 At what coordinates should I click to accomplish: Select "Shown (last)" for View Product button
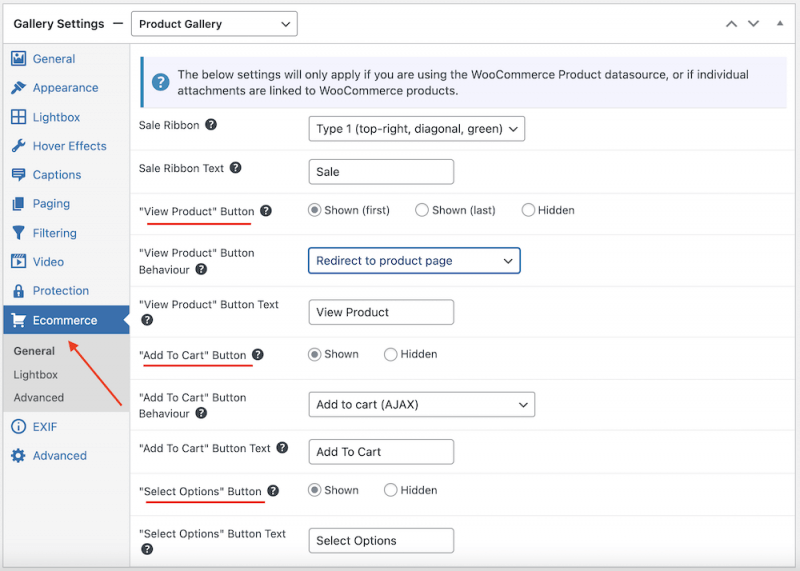coord(422,211)
